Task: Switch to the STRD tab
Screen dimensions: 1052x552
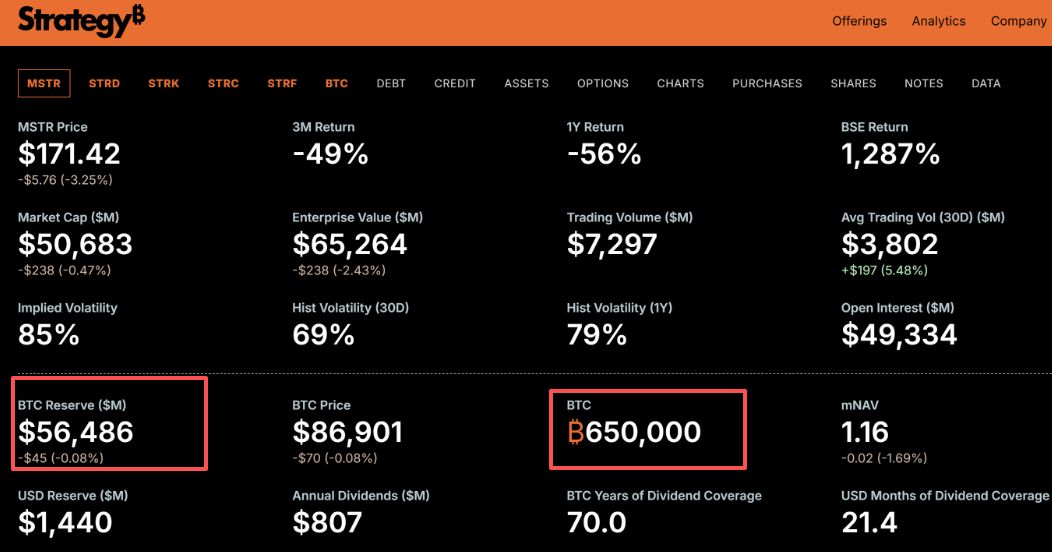Action: [104, 83]
